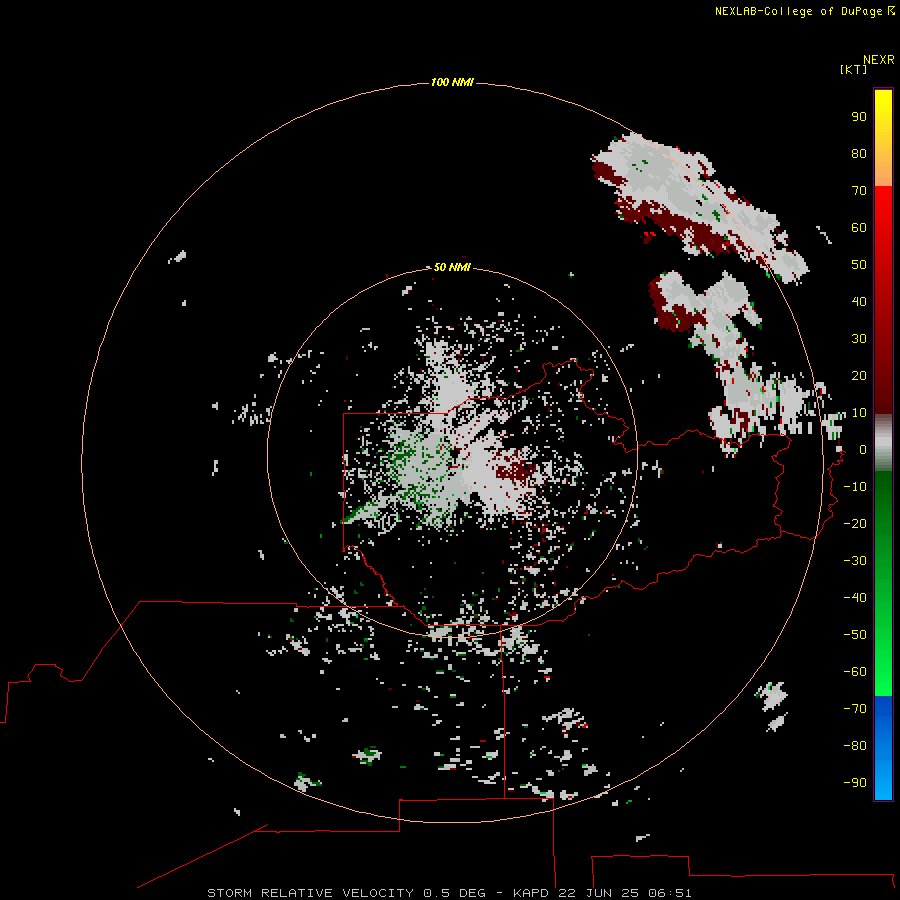Click the KAPD 22 JUN 25 06:51 timestamp
This screenshot has width=900, height=900.
point(602,893)
